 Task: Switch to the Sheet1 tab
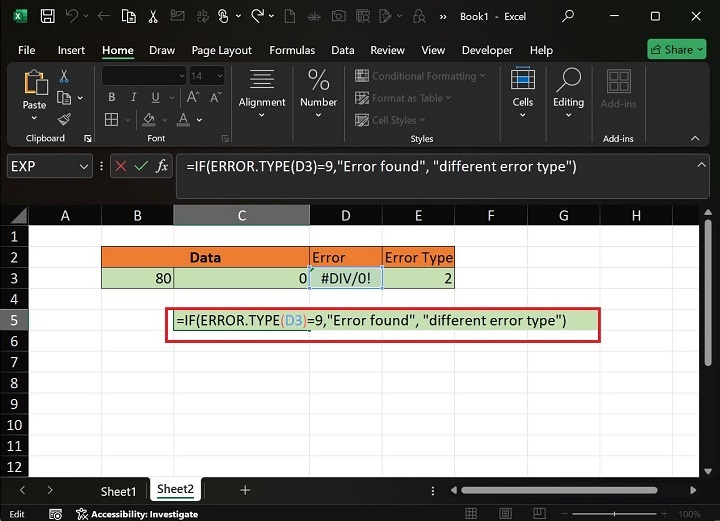(x=118, y=490)
